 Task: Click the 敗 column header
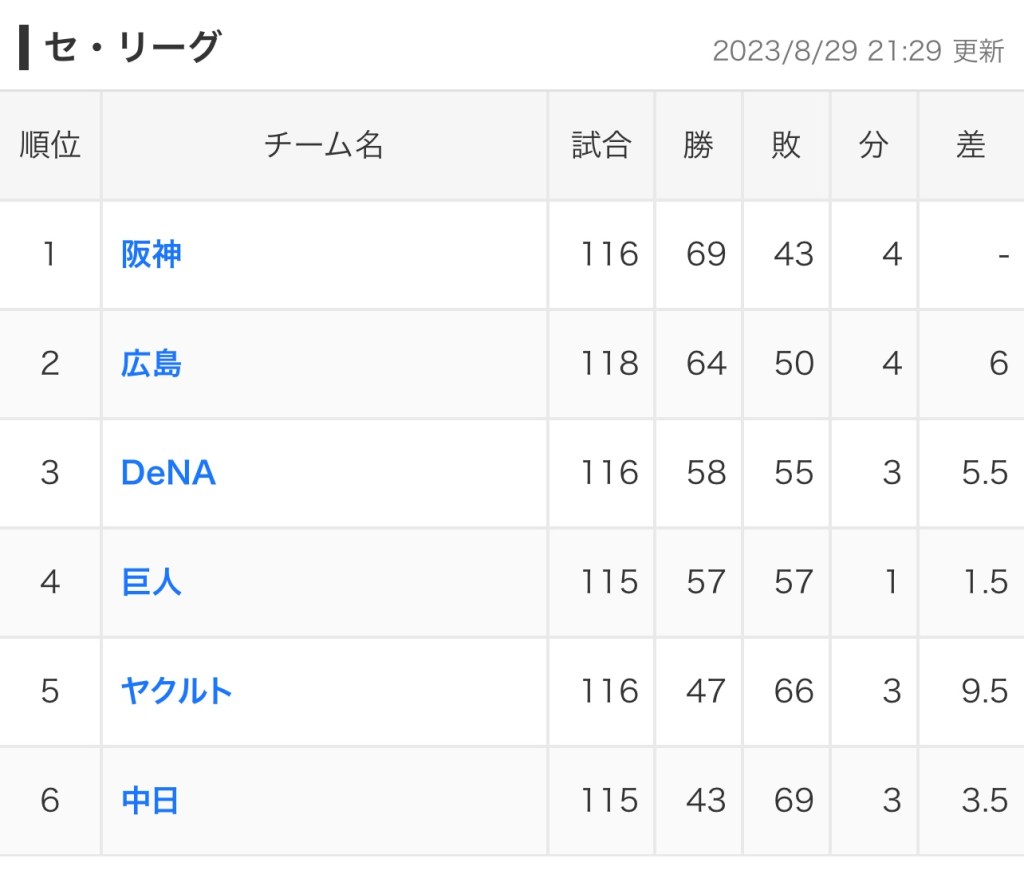(x=786, y=146)
